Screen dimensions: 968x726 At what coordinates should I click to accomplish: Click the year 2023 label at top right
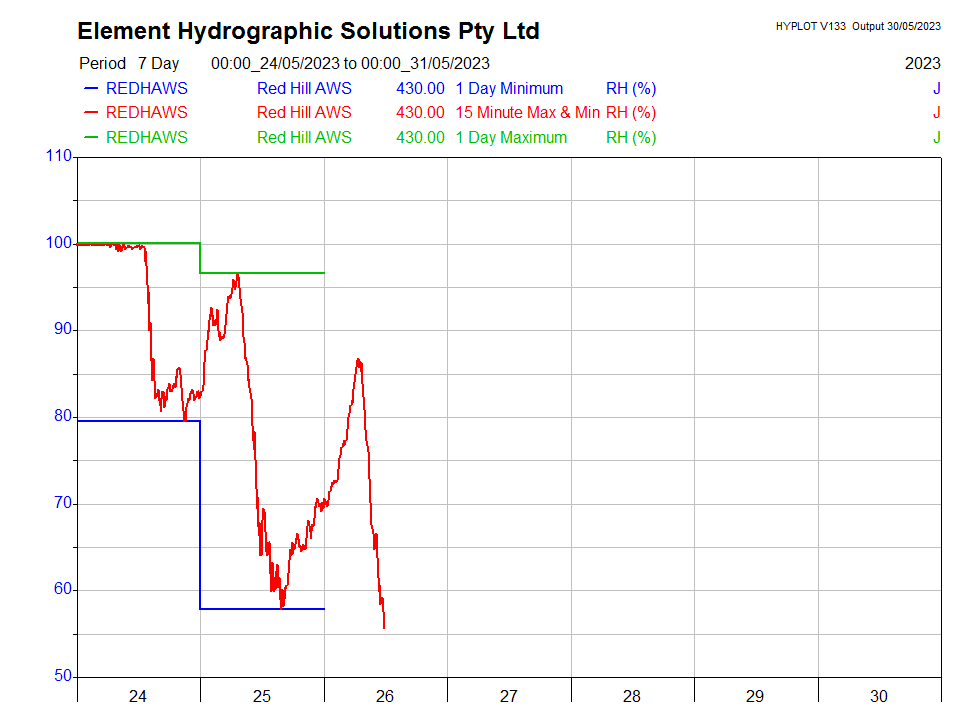point(922,63)
